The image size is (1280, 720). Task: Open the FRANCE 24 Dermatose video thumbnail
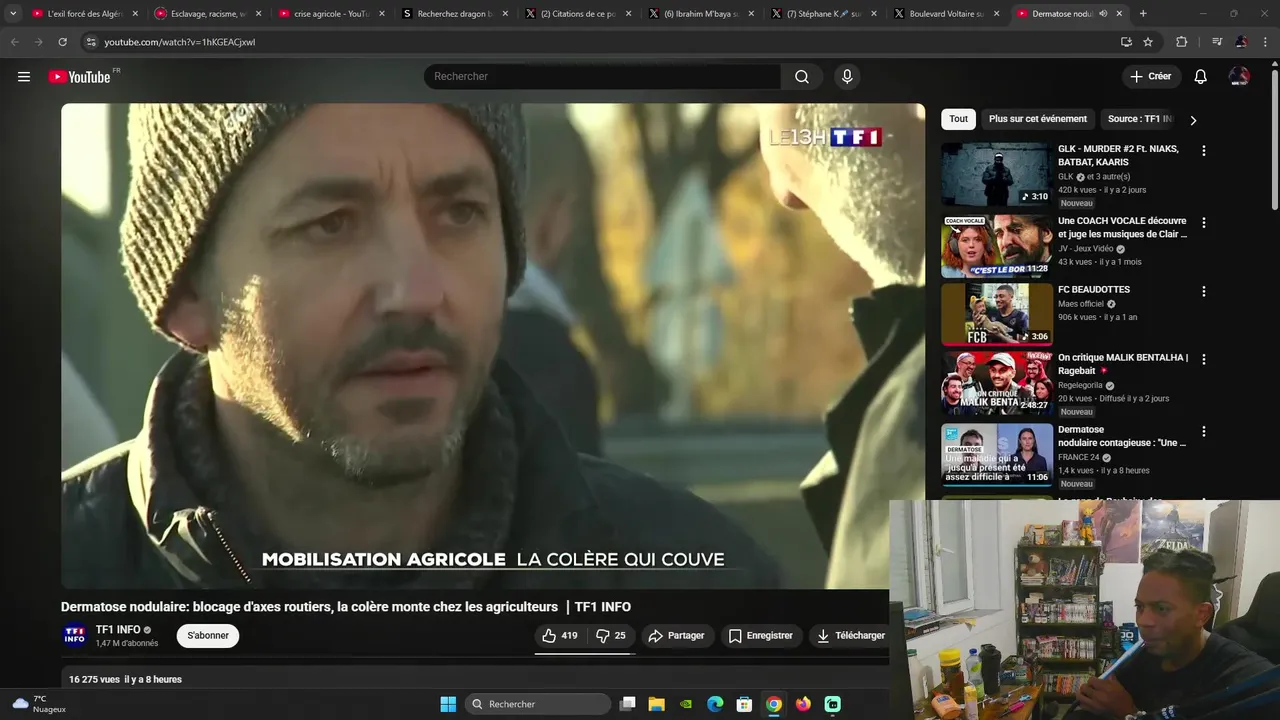pos(997,455)
